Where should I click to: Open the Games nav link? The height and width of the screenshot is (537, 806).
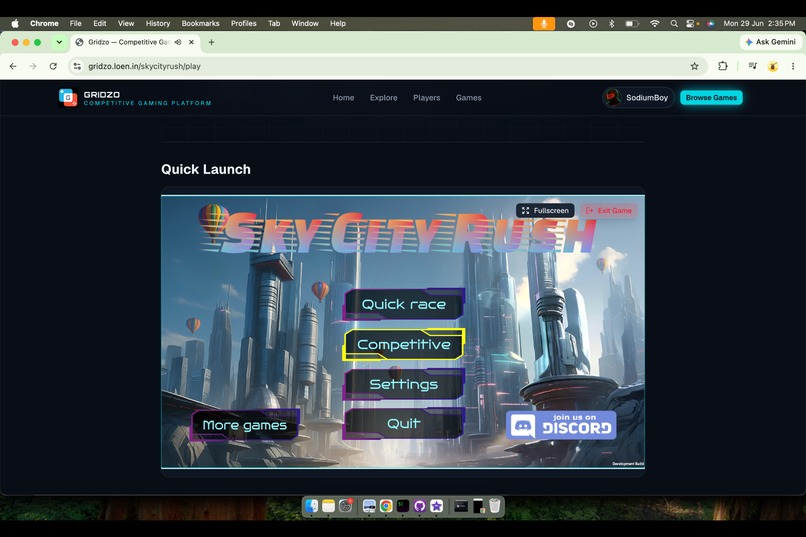pos(468,98)
